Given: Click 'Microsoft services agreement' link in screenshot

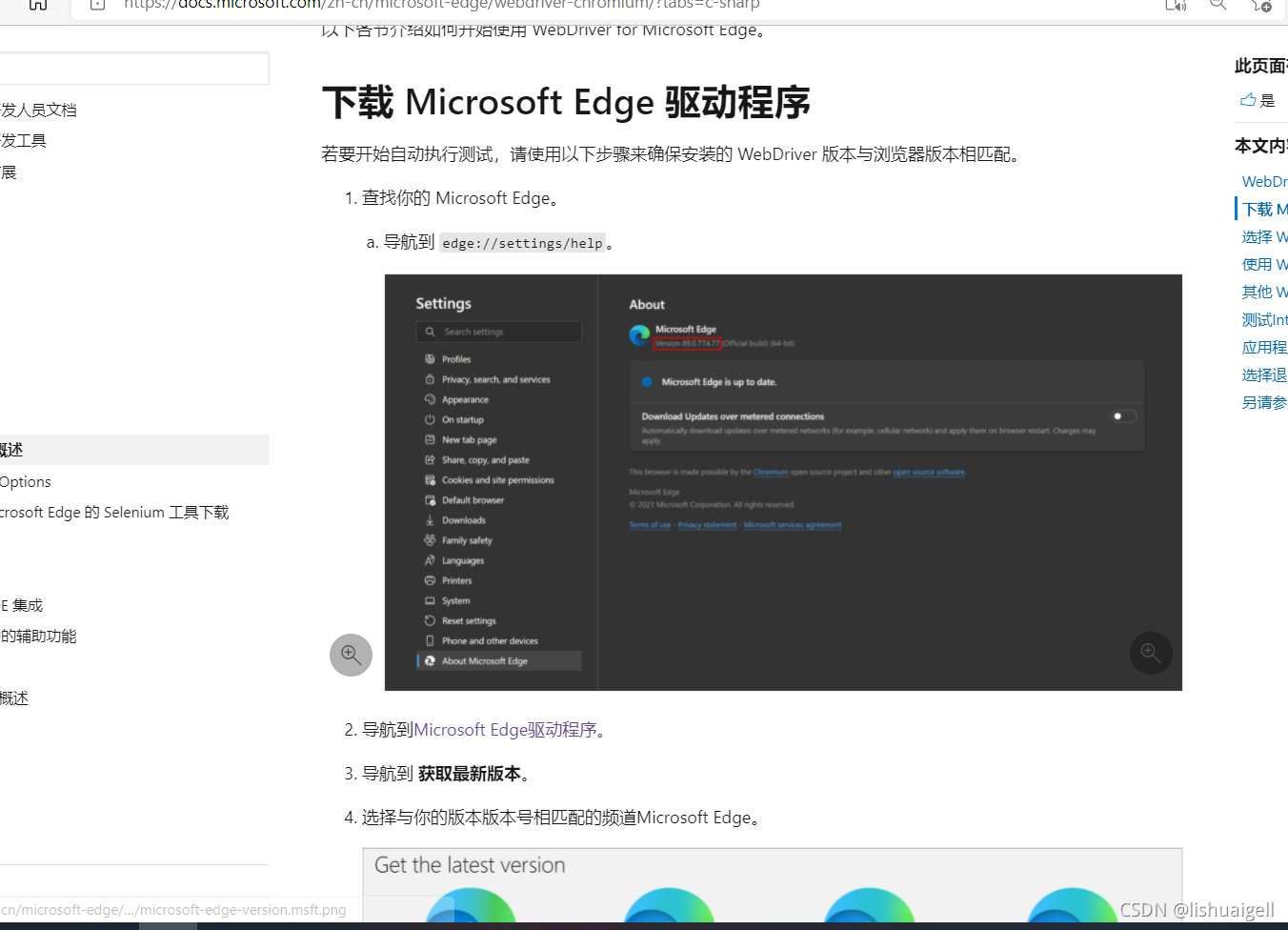Looking at the screenshot, I should coord(793,524).
